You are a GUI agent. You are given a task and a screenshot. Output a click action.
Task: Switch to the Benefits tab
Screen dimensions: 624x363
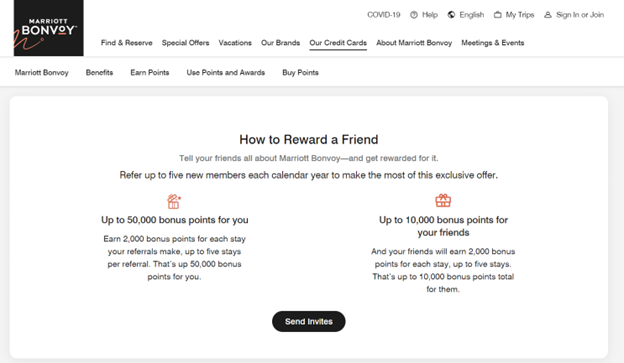tap(99, 72)
